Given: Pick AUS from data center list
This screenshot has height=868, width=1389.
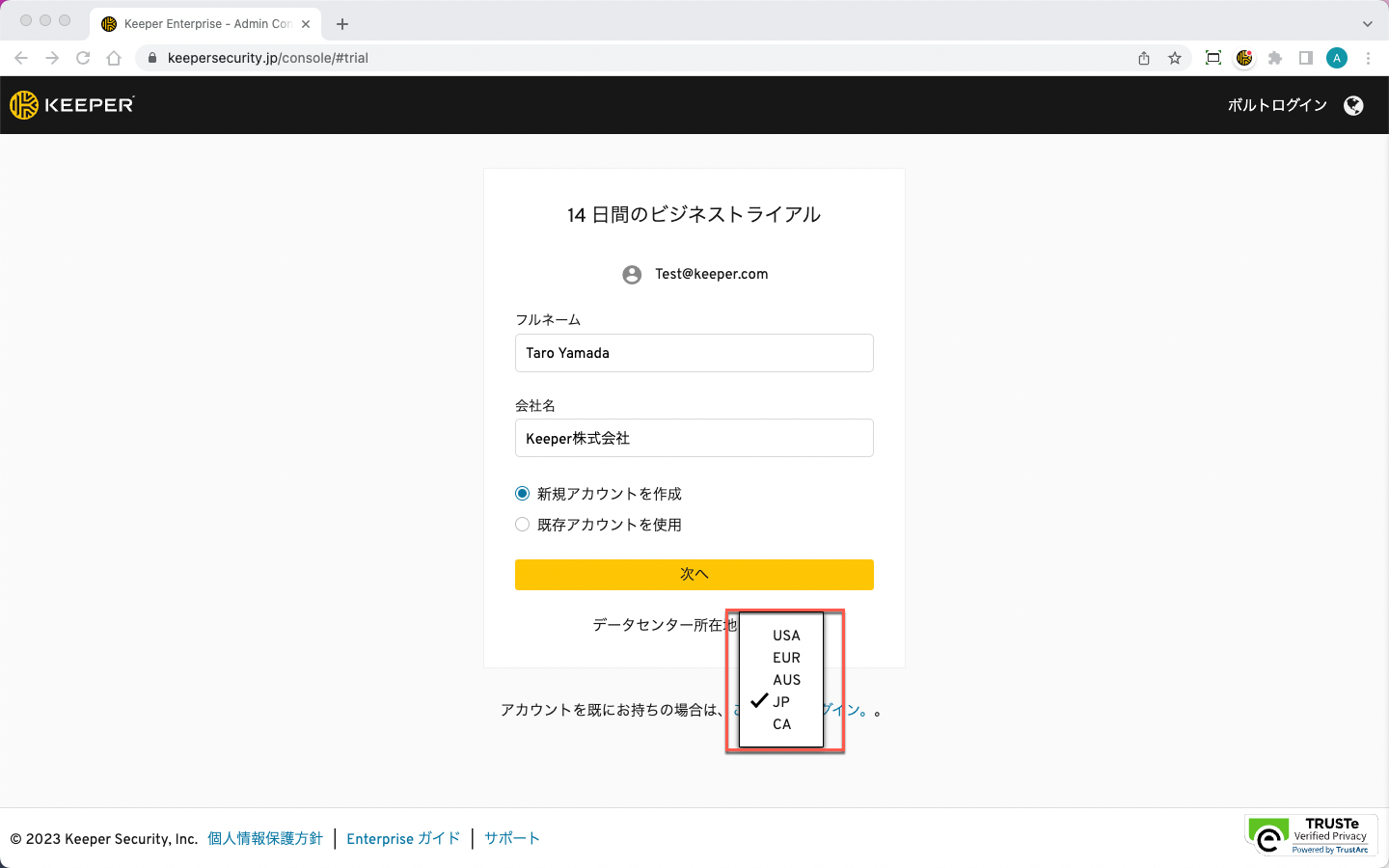Looking at the screenshot, I should pyautogui.click(x=786, y=680).
